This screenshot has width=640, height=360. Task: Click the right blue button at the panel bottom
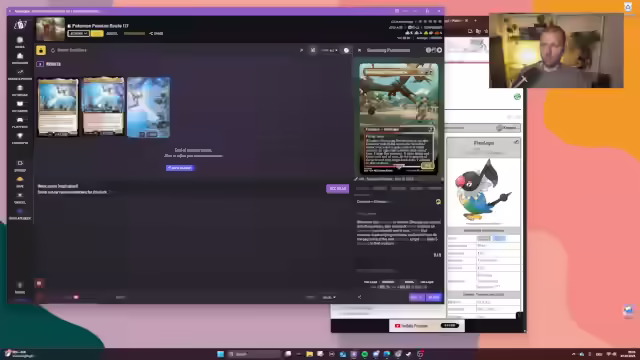pyautogui.click(x=433, y=297)
